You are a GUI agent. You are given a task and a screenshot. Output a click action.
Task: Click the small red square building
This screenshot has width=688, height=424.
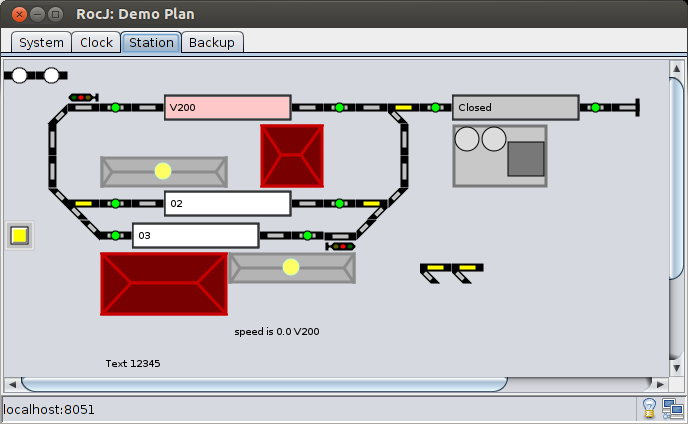pyautogui.click(x=291, y=155)
